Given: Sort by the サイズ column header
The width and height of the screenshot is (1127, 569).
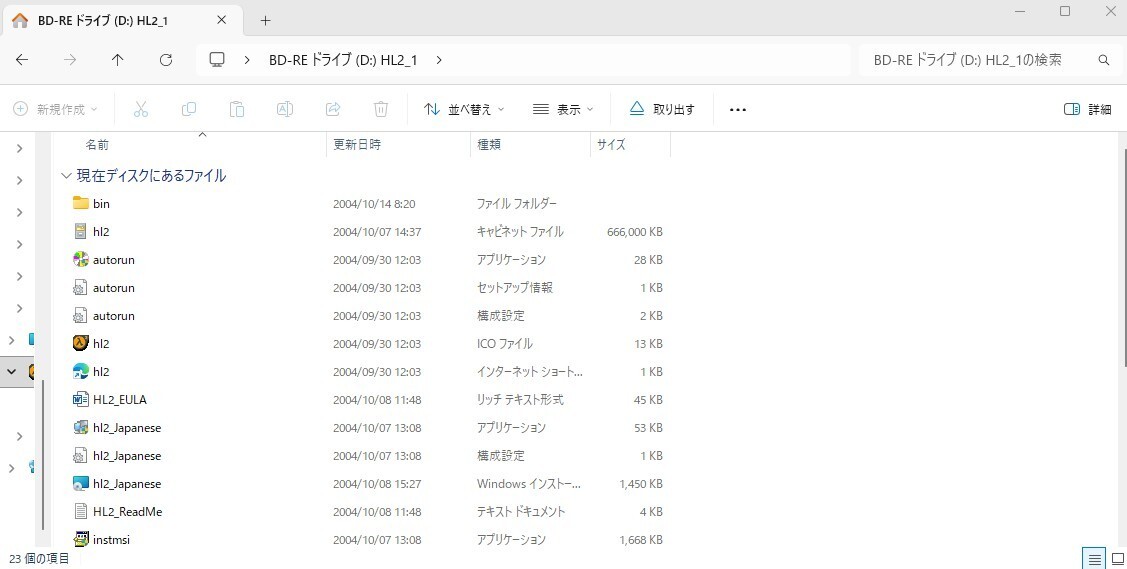Looking at the screenshot, I should (x=611, y=144).
